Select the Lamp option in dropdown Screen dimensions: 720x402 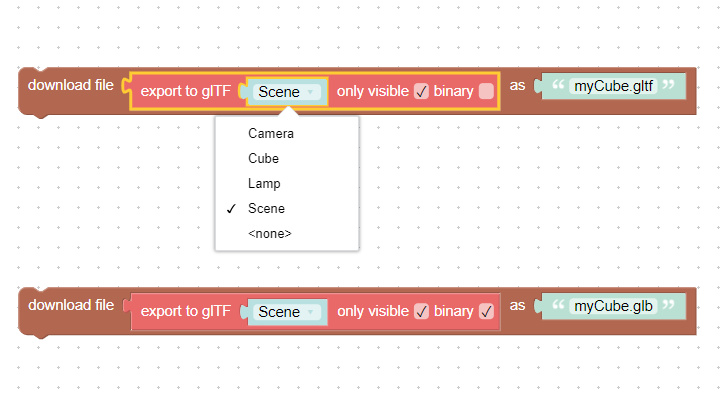(x=287, y=183)
